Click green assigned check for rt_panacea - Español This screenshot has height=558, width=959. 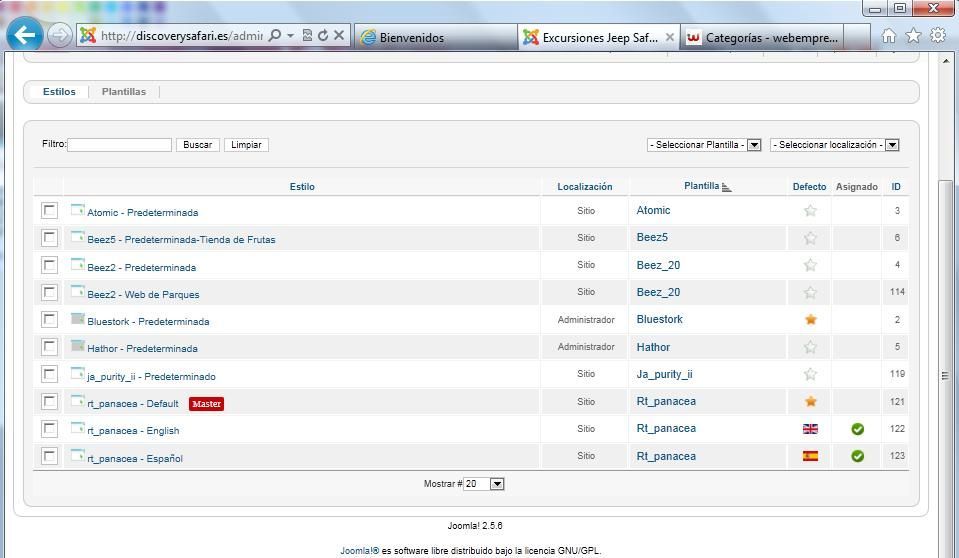click(x=857, y=456)
